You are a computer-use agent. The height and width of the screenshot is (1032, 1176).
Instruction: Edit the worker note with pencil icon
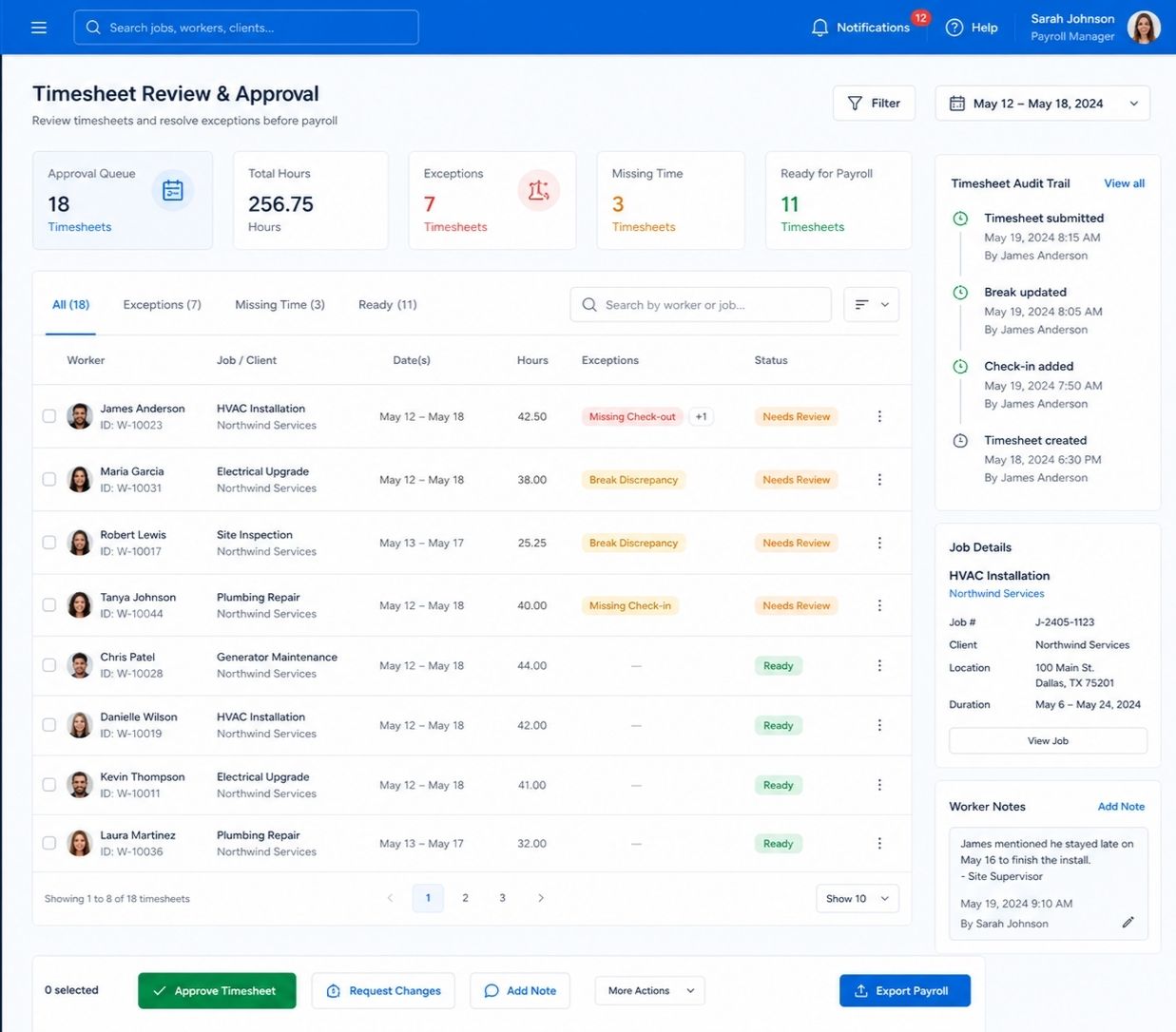tap(1128, 922)
